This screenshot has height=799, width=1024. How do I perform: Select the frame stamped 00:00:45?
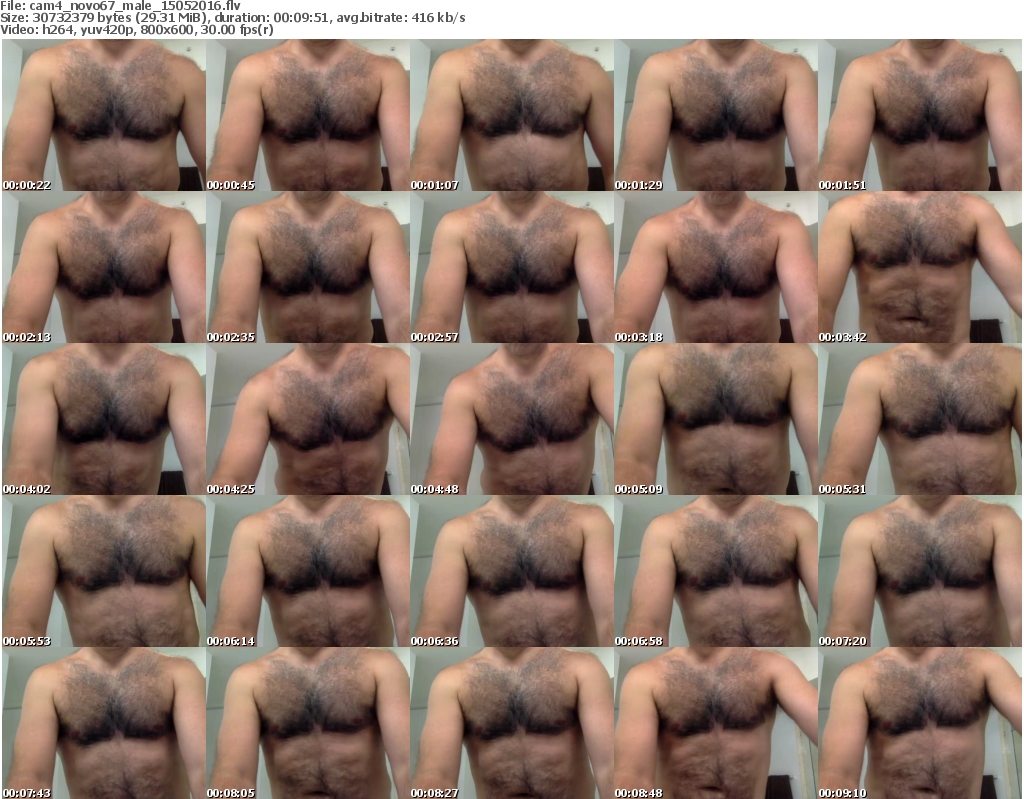point(308,115)
